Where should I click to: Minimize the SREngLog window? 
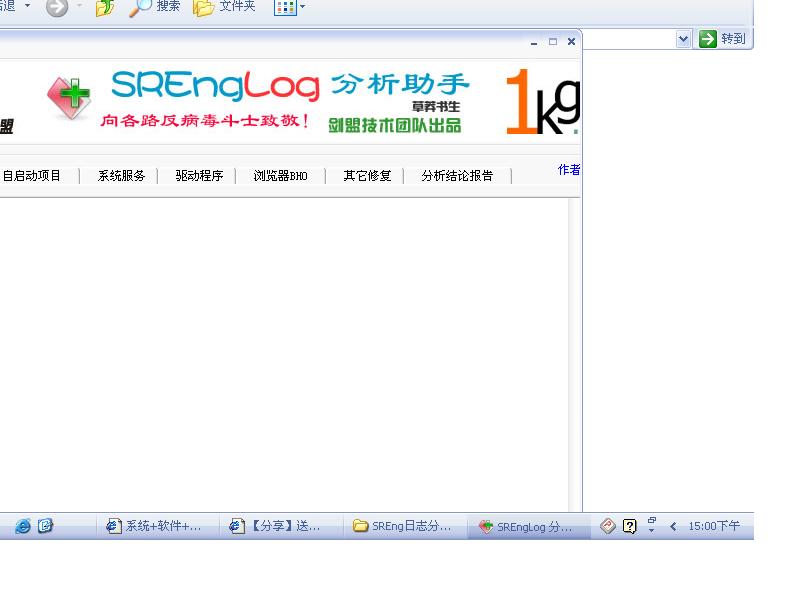click(x=534, y=42)
